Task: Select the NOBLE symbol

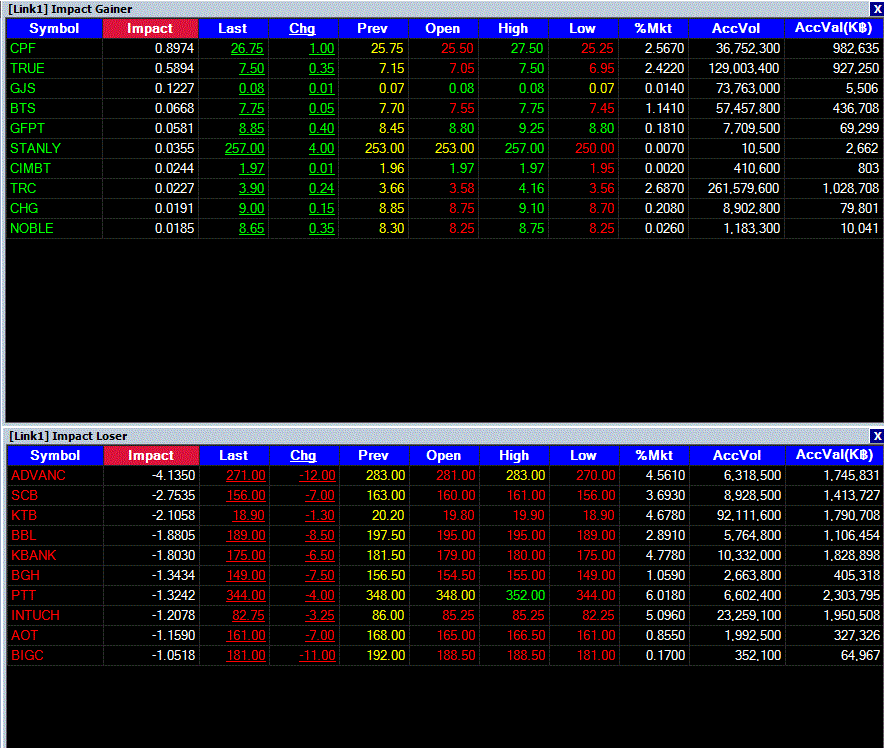Action: pyautogui.click(x=32, y=229)
